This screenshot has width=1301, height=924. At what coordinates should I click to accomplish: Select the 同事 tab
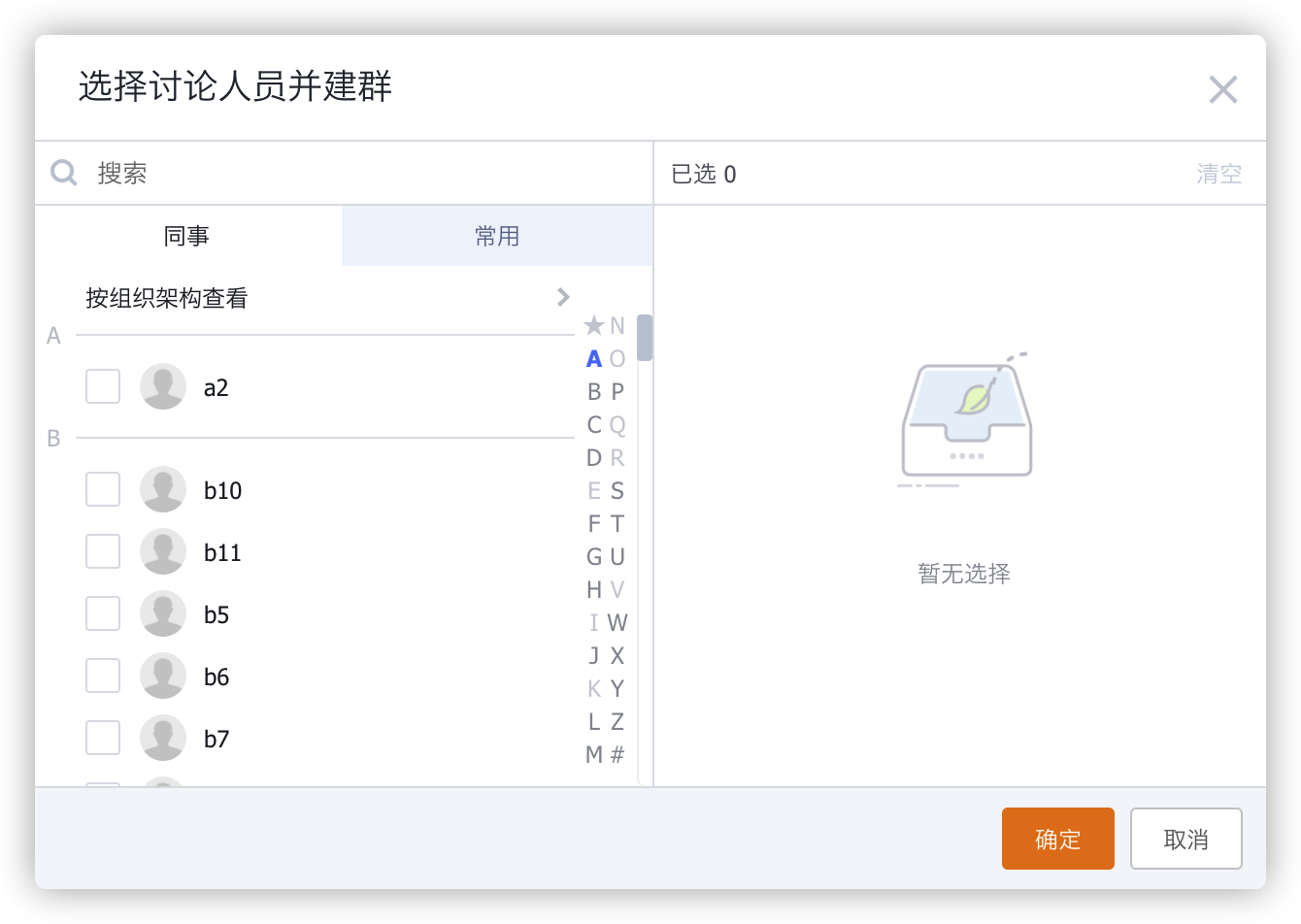coord(187,236)
